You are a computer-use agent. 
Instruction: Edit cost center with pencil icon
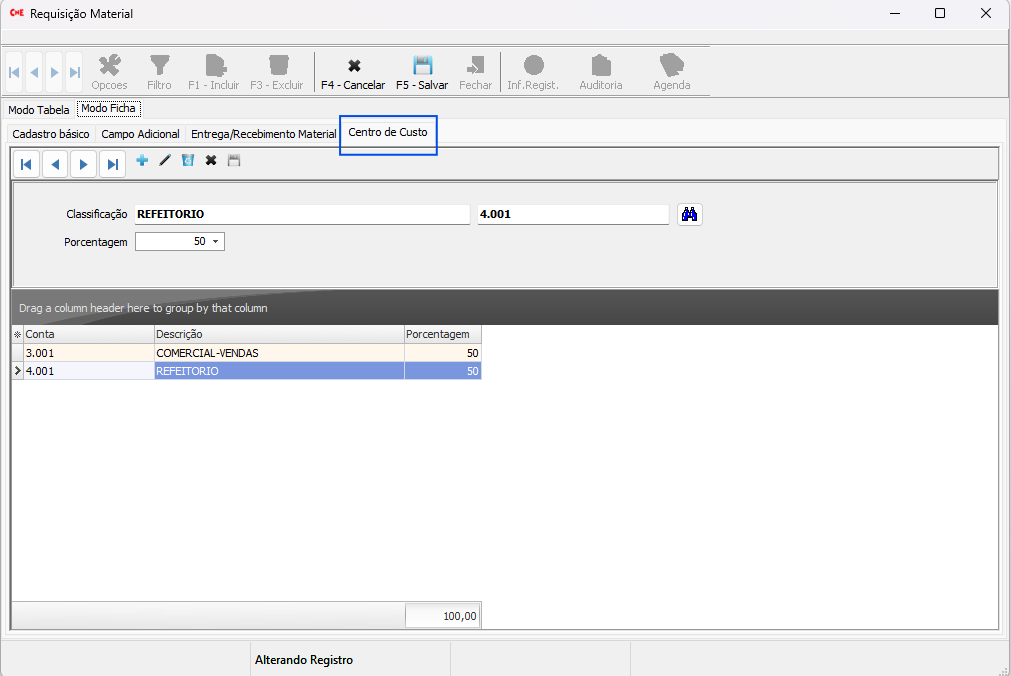165,160
